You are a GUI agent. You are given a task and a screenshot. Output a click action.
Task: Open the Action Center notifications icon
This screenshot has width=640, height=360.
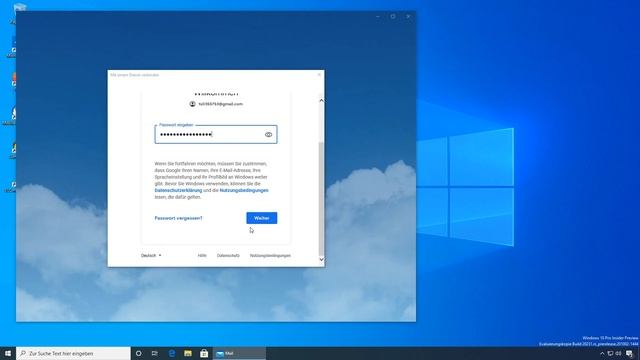tap(630, 353)
